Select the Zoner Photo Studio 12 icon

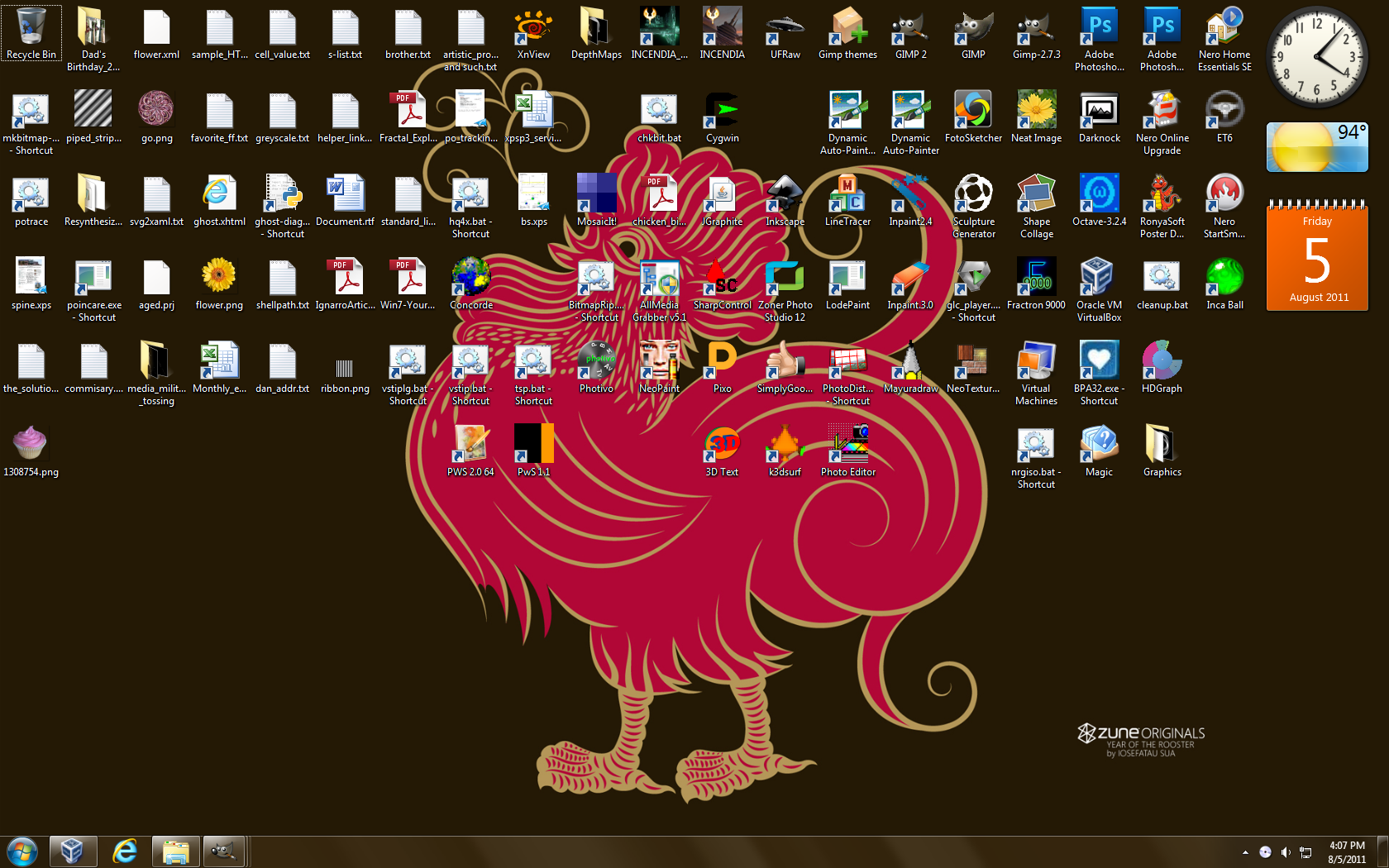(x=785, y=289)
